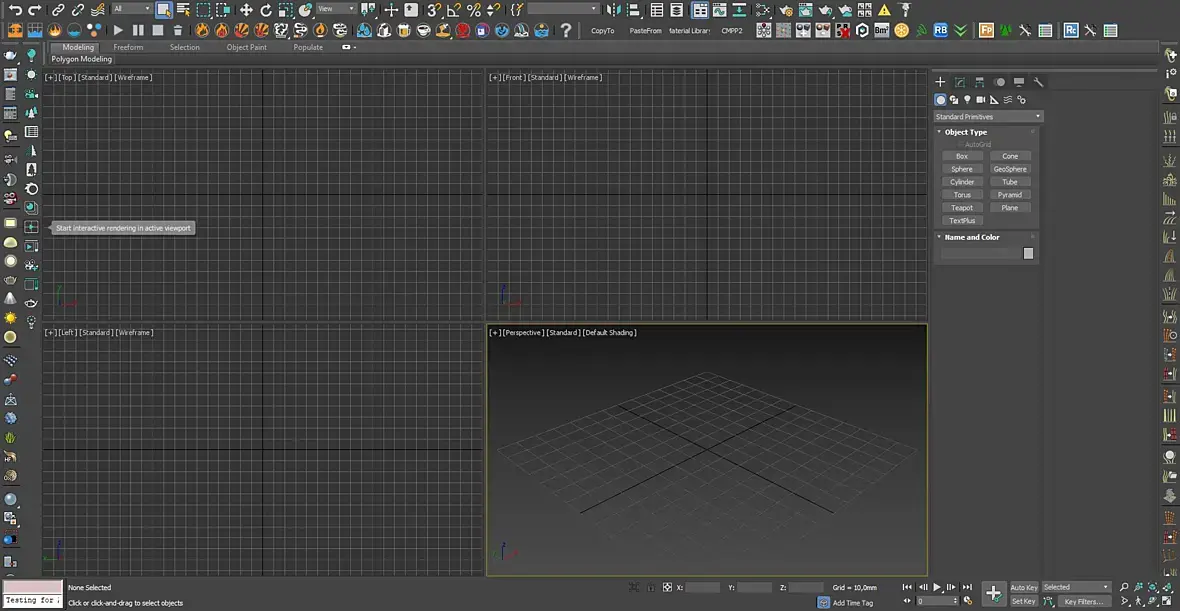This screenshot has height=611, width=1180.
Task: Click the Render Setup teapot icon
Action: (786, 9)
